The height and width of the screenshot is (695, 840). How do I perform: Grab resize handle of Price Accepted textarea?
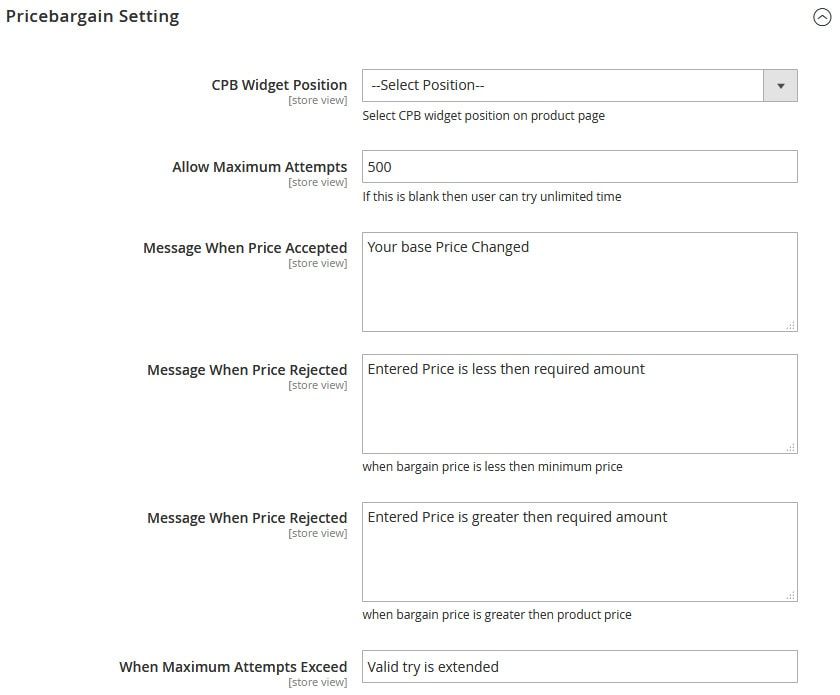(x=790, y=324)
